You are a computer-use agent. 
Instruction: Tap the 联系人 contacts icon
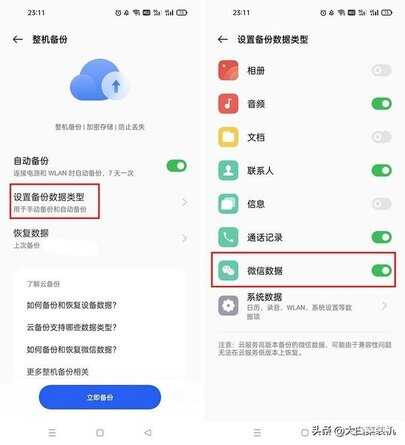(228, 170)
